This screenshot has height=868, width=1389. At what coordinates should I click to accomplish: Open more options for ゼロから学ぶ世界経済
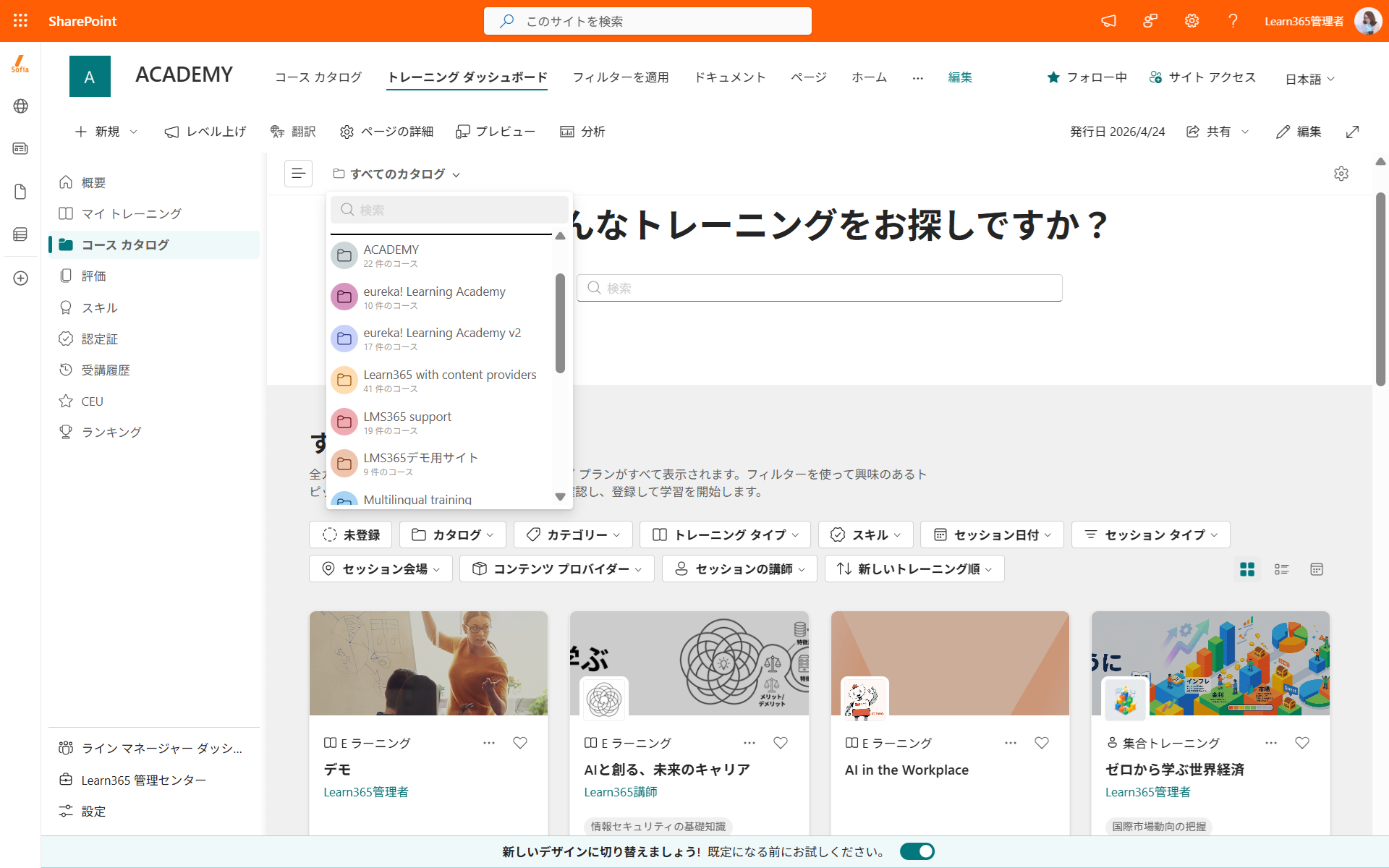(x=1271, y=743)
